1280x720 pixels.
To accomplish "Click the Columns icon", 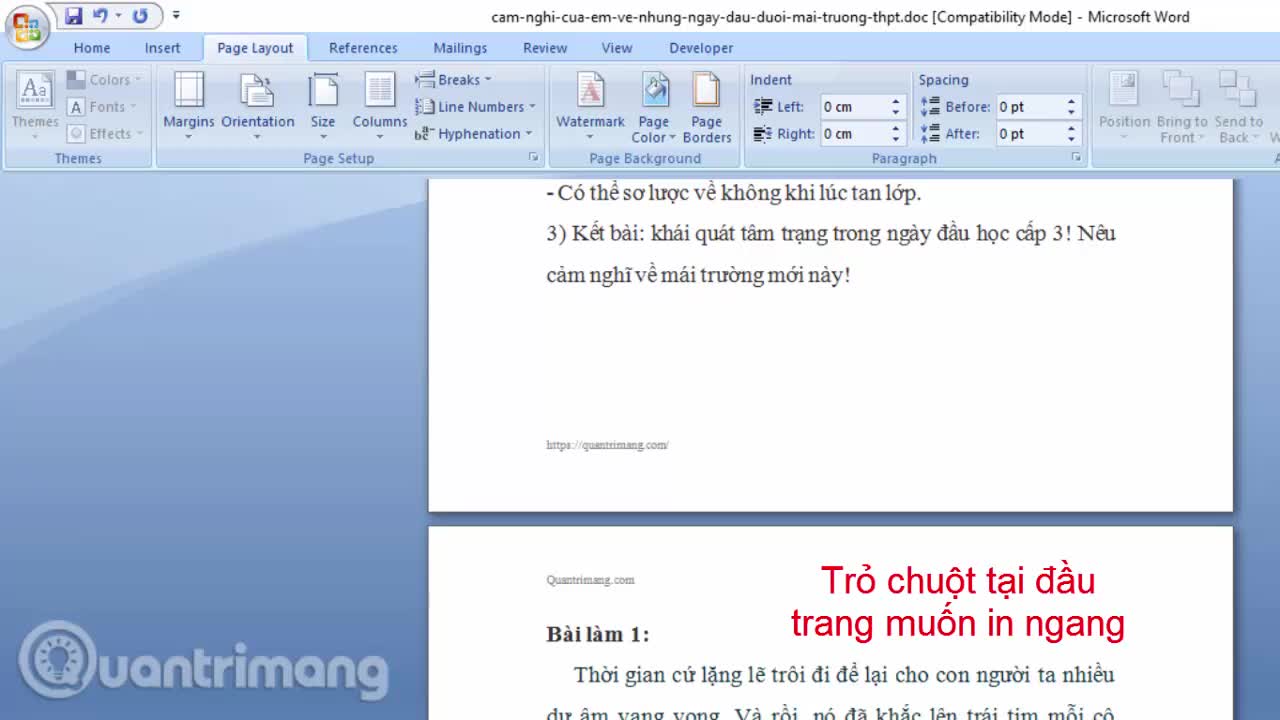I will click(x=380, y=90).
